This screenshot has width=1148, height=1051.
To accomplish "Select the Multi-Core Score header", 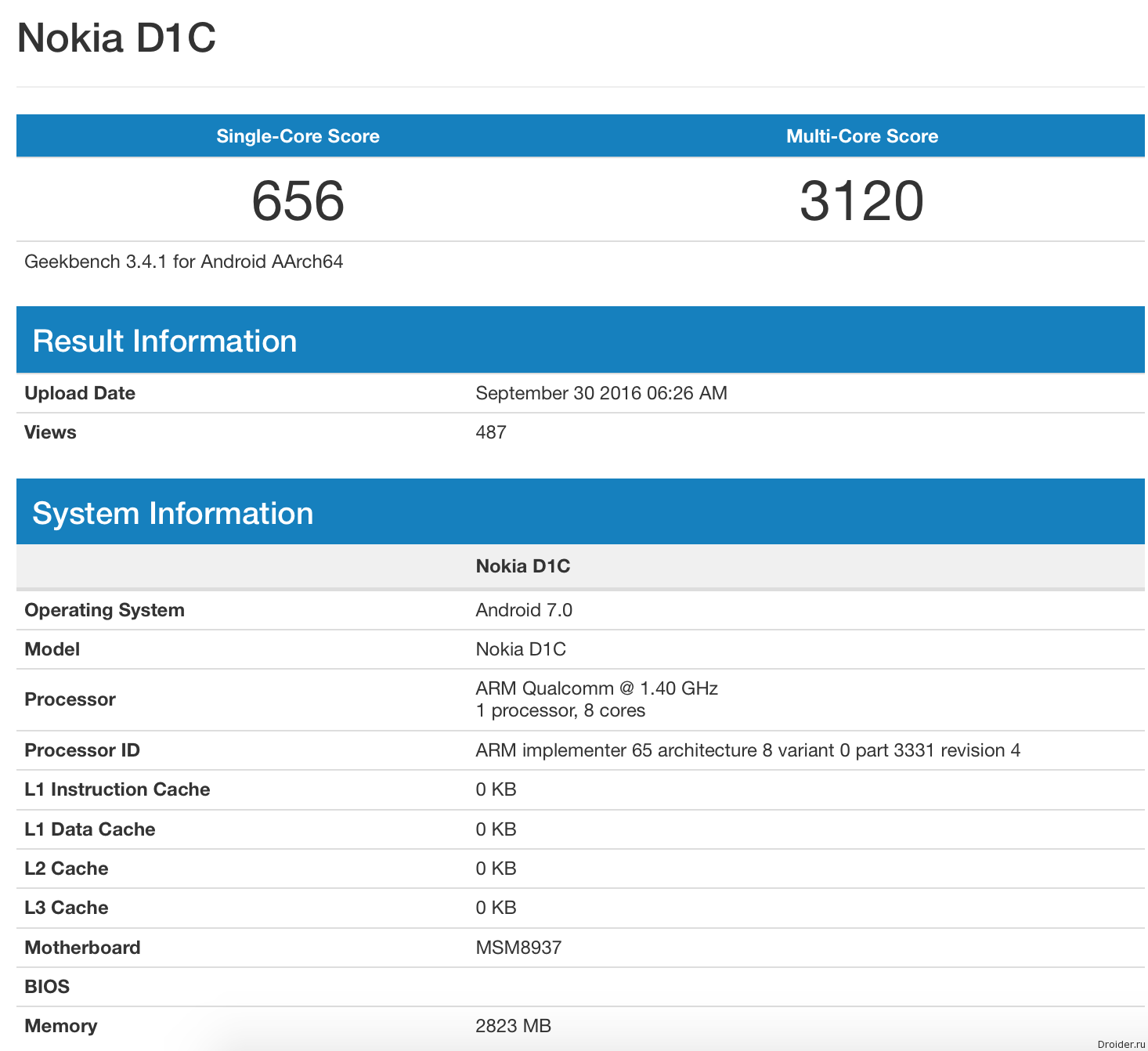I will pyautogui.click(x=862, y=136).
